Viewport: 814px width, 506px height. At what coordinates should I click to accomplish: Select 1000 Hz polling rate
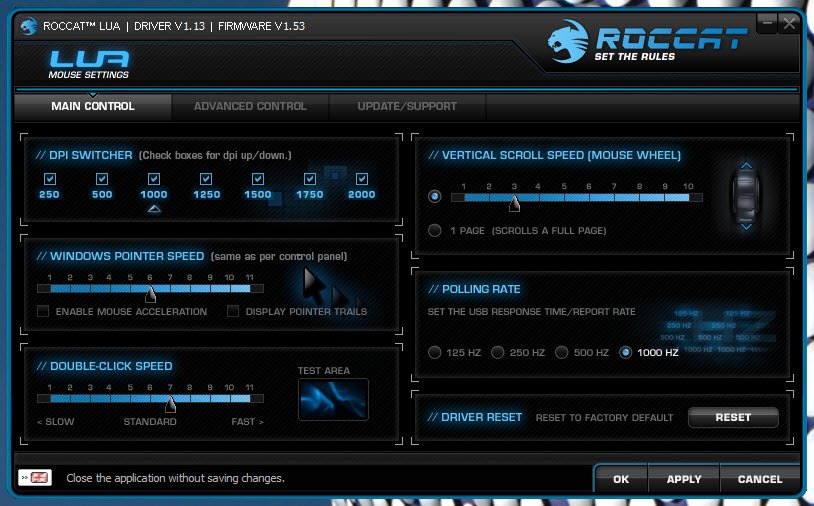(626, 352)
